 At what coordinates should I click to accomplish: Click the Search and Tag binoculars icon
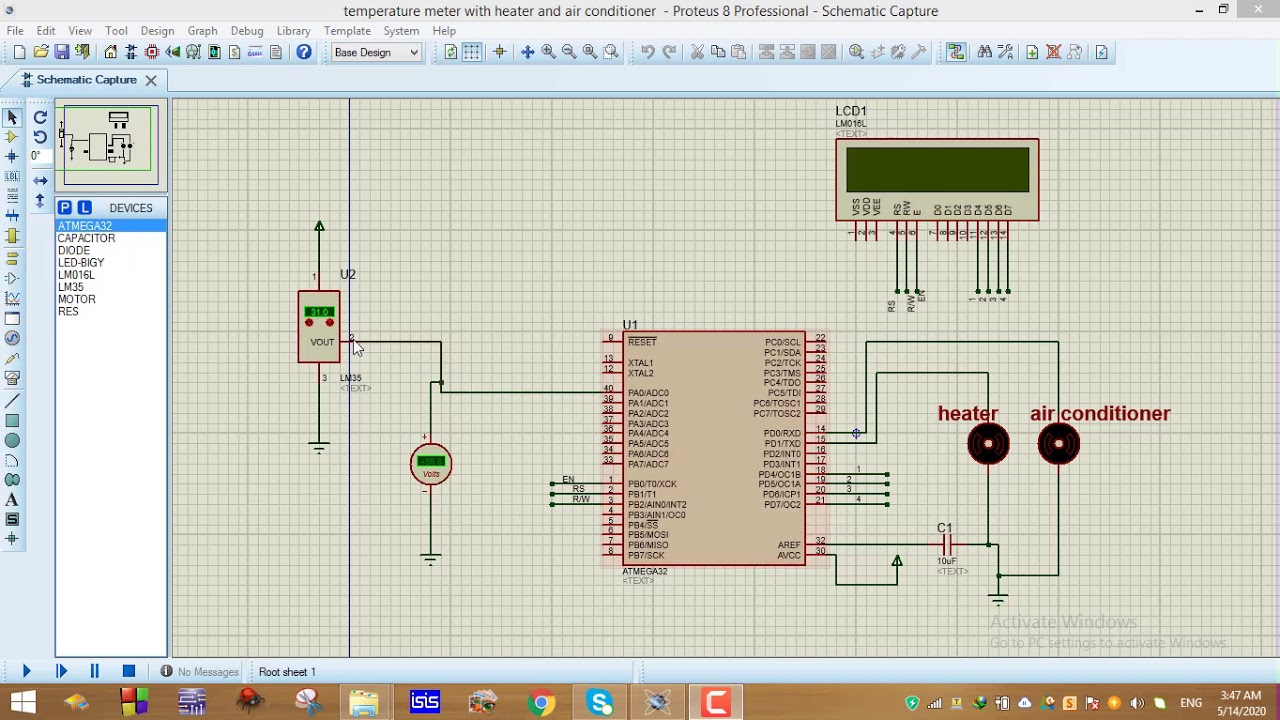985,52
